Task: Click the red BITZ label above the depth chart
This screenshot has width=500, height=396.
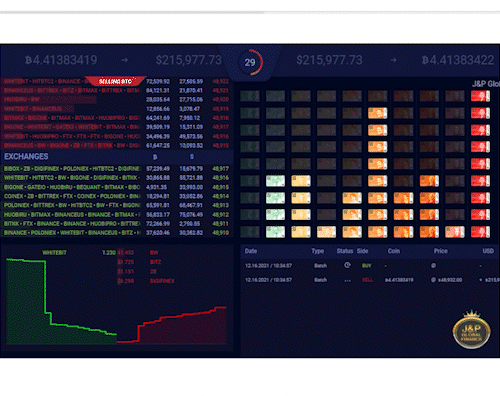Action: coord(155,262)
